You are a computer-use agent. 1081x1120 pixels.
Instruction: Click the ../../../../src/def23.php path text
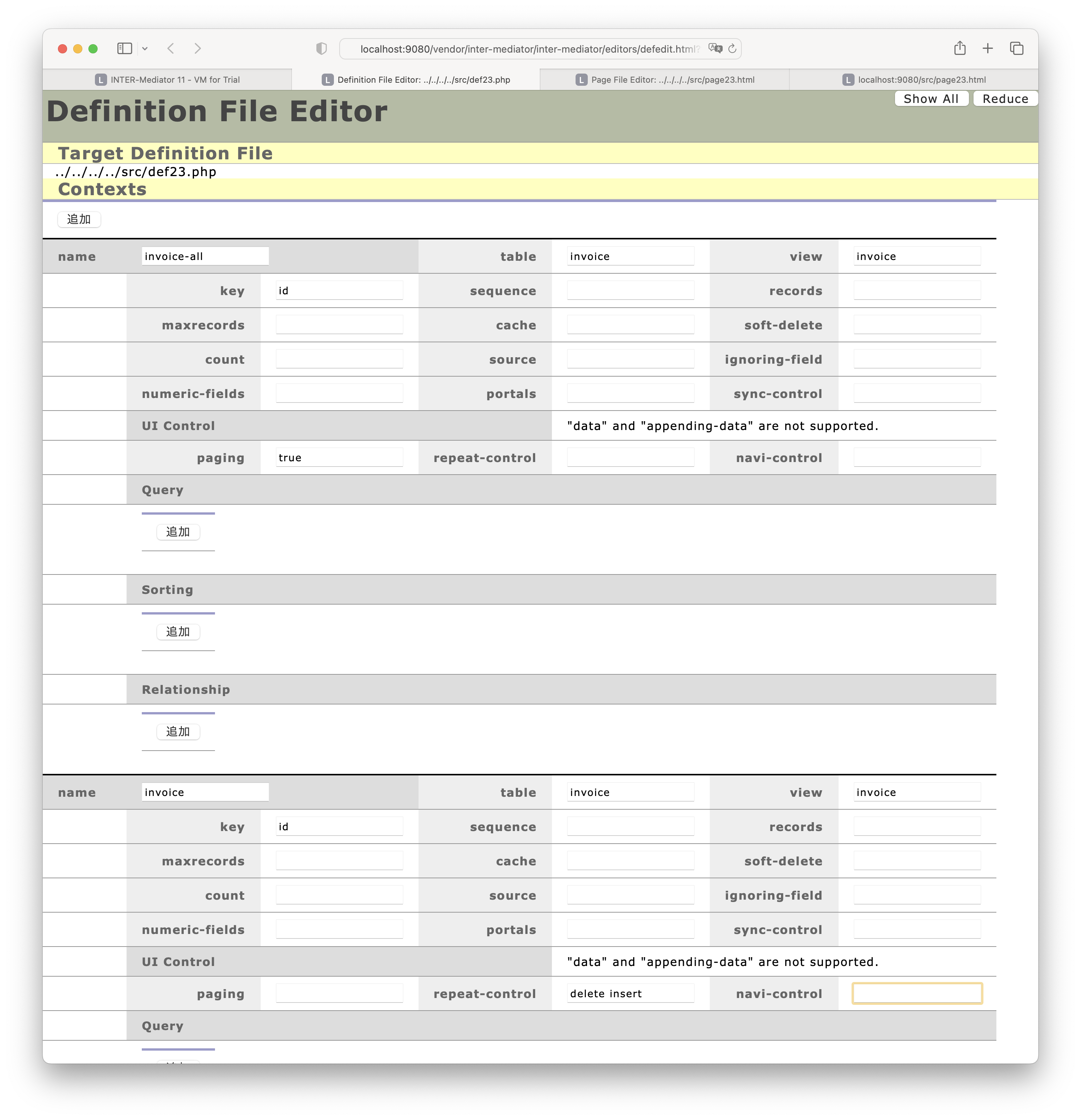coord(136,172)
